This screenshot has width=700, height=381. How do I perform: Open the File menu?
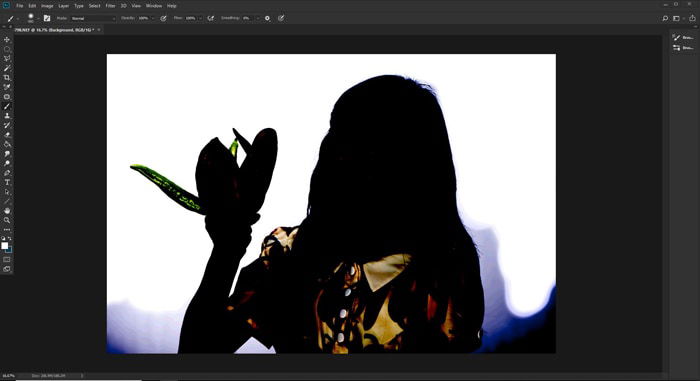coord(20,6)
